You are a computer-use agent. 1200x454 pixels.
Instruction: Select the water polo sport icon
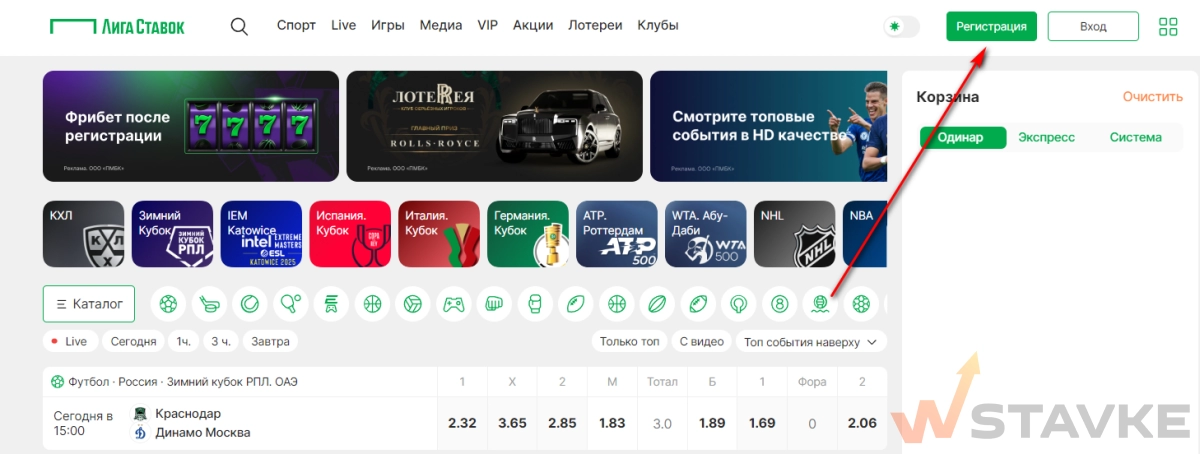820,302
